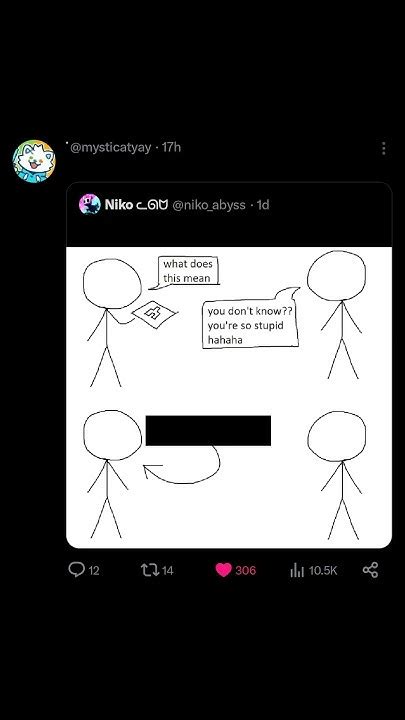
Task: Open the mysticatyay profile avatar
Action: 34,161
